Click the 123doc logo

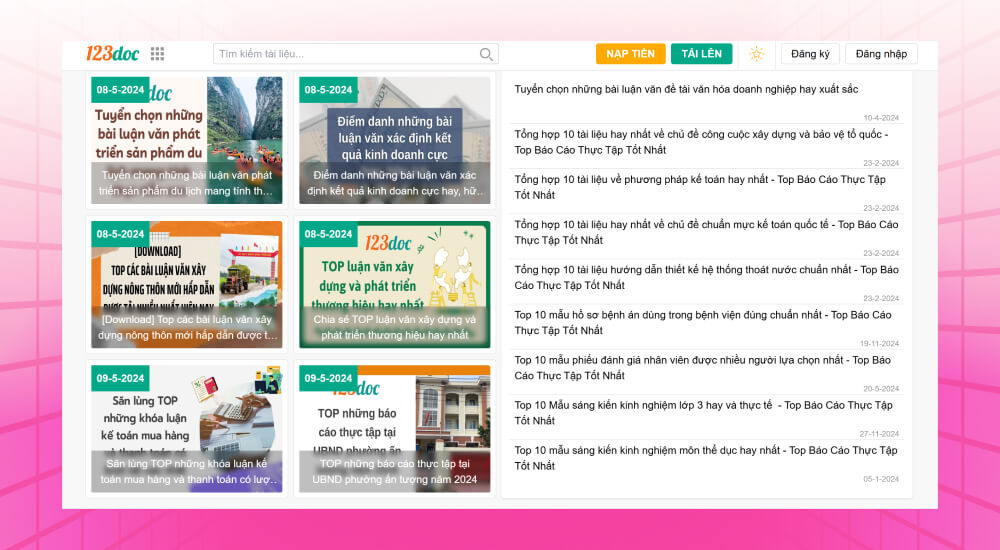coord(111,54)
